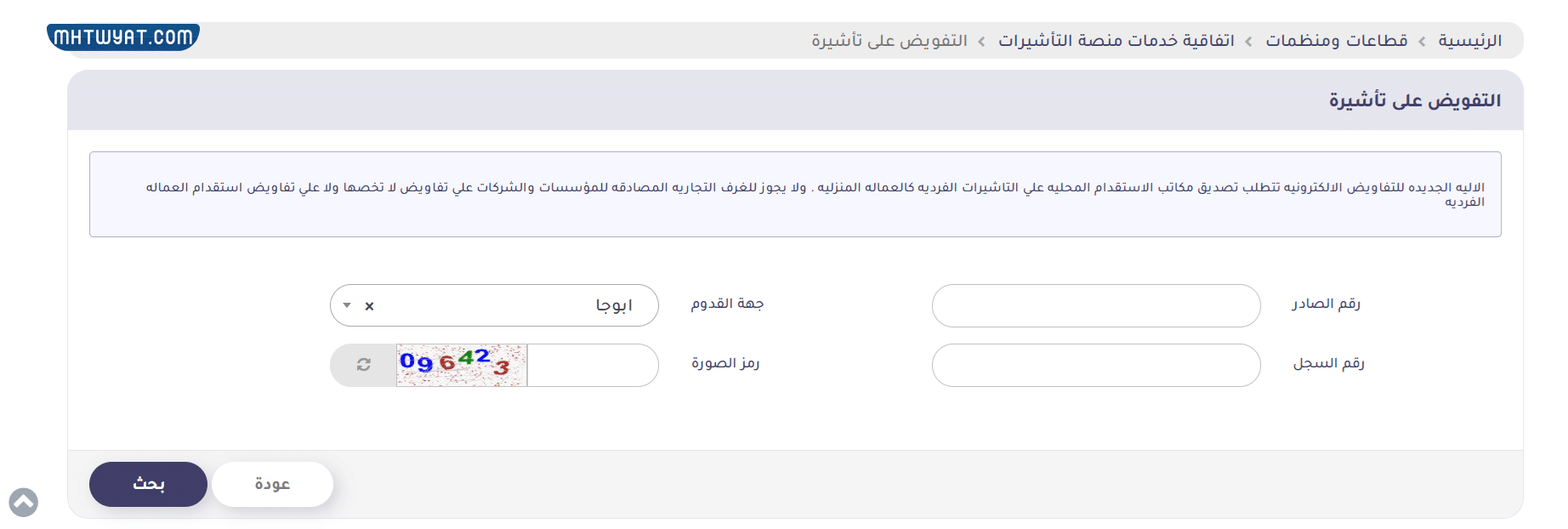Image resolution: width=1568 pixels, height=529 pixels.
Task: Open اتفاقية خدمات منصة التأشيرات breadcrumb
Action: click(1116, 41)
